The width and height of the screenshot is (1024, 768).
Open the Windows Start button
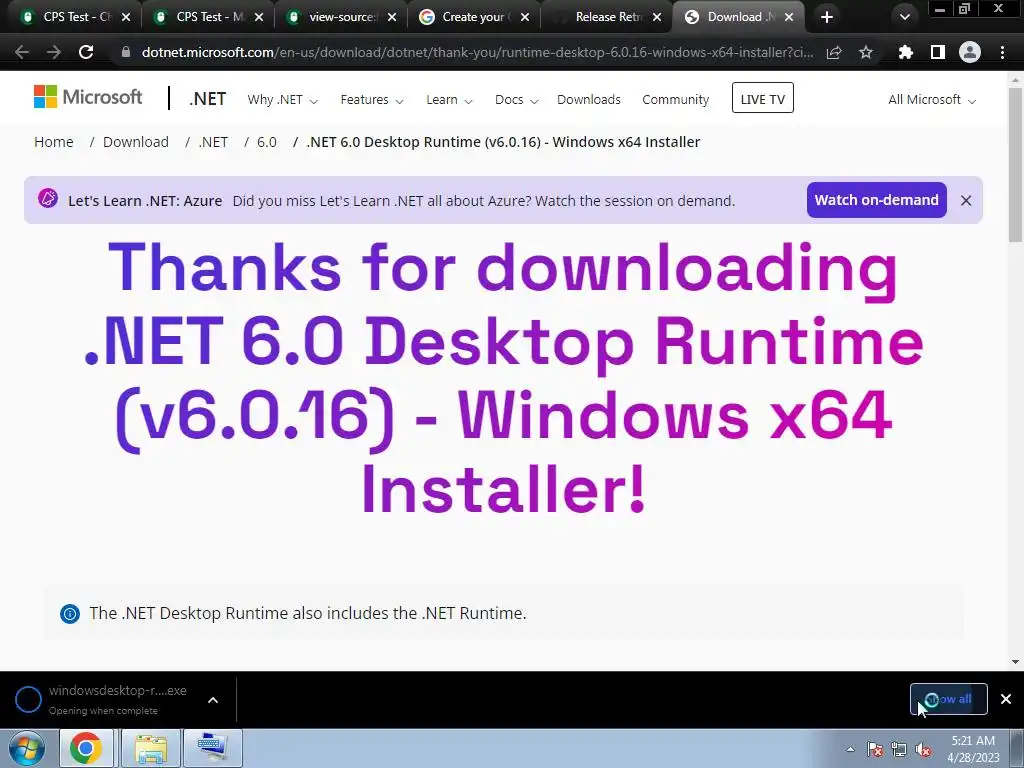click(x=25, y=748)
